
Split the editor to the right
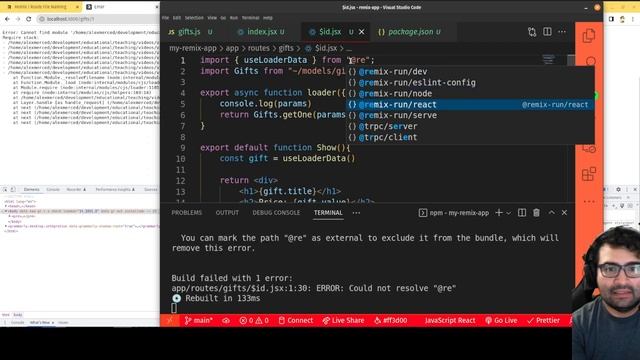[x=547, y=32]
